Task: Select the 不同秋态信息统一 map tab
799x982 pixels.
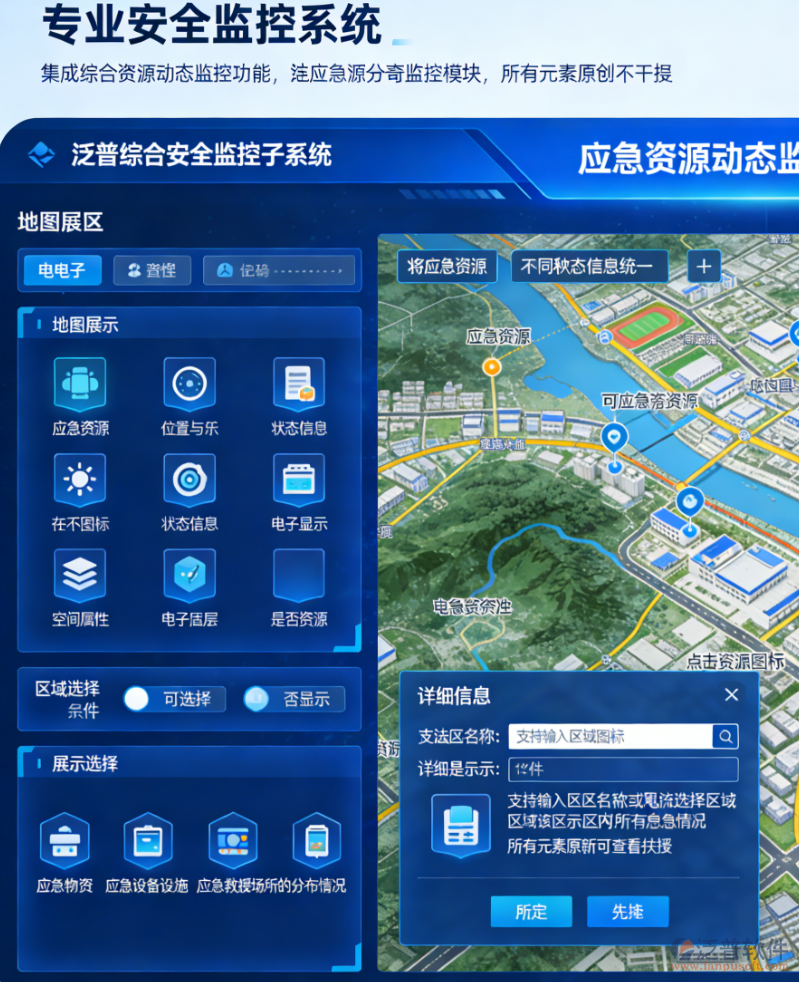Action: pos(589,266)
